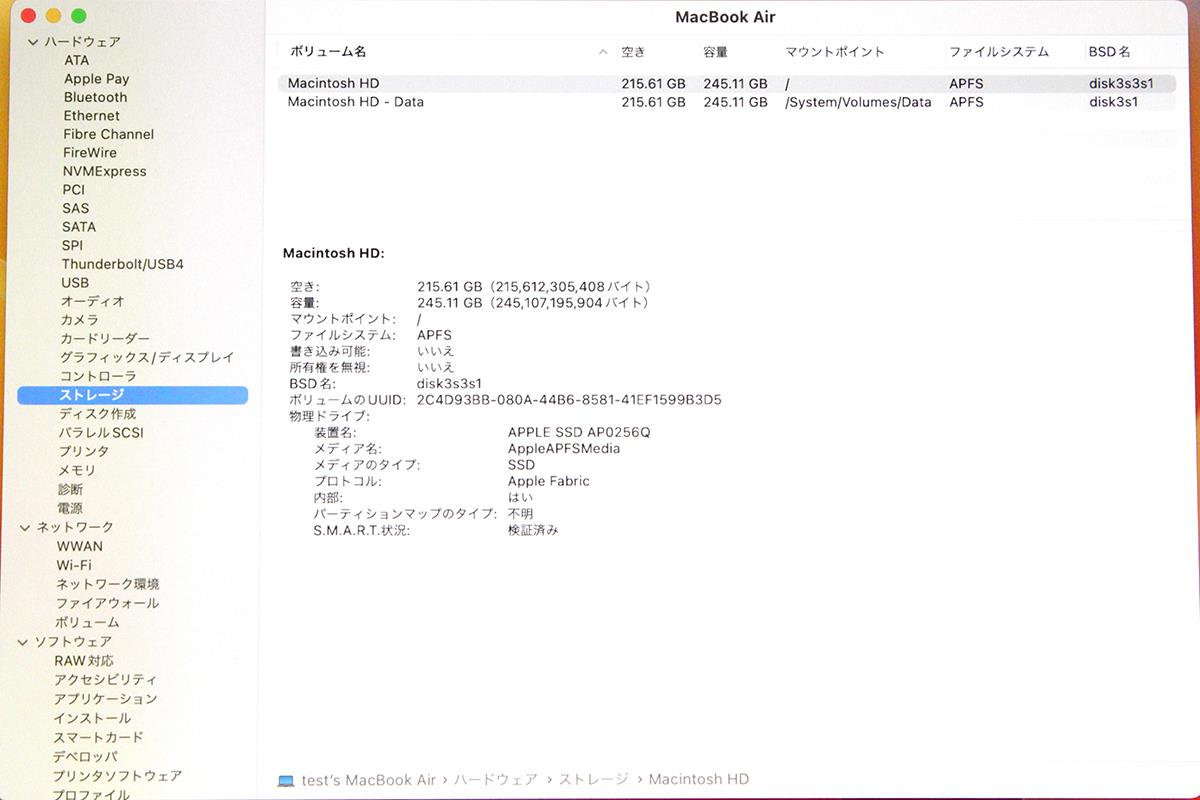This screenshot has width=1200, height=800.
Task: Open the FireWire entry
Action: click(x=90, y=153)
